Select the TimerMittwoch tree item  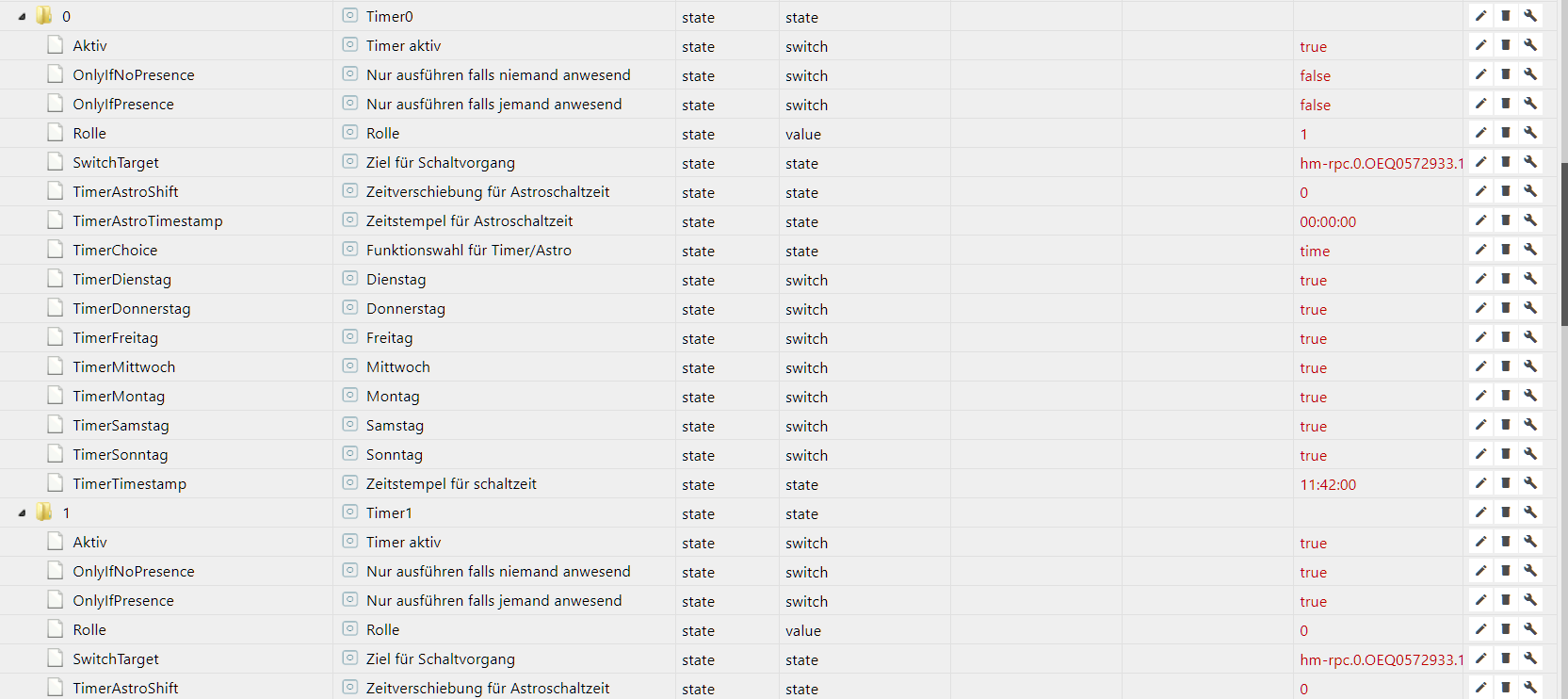(x=123, y=366)
